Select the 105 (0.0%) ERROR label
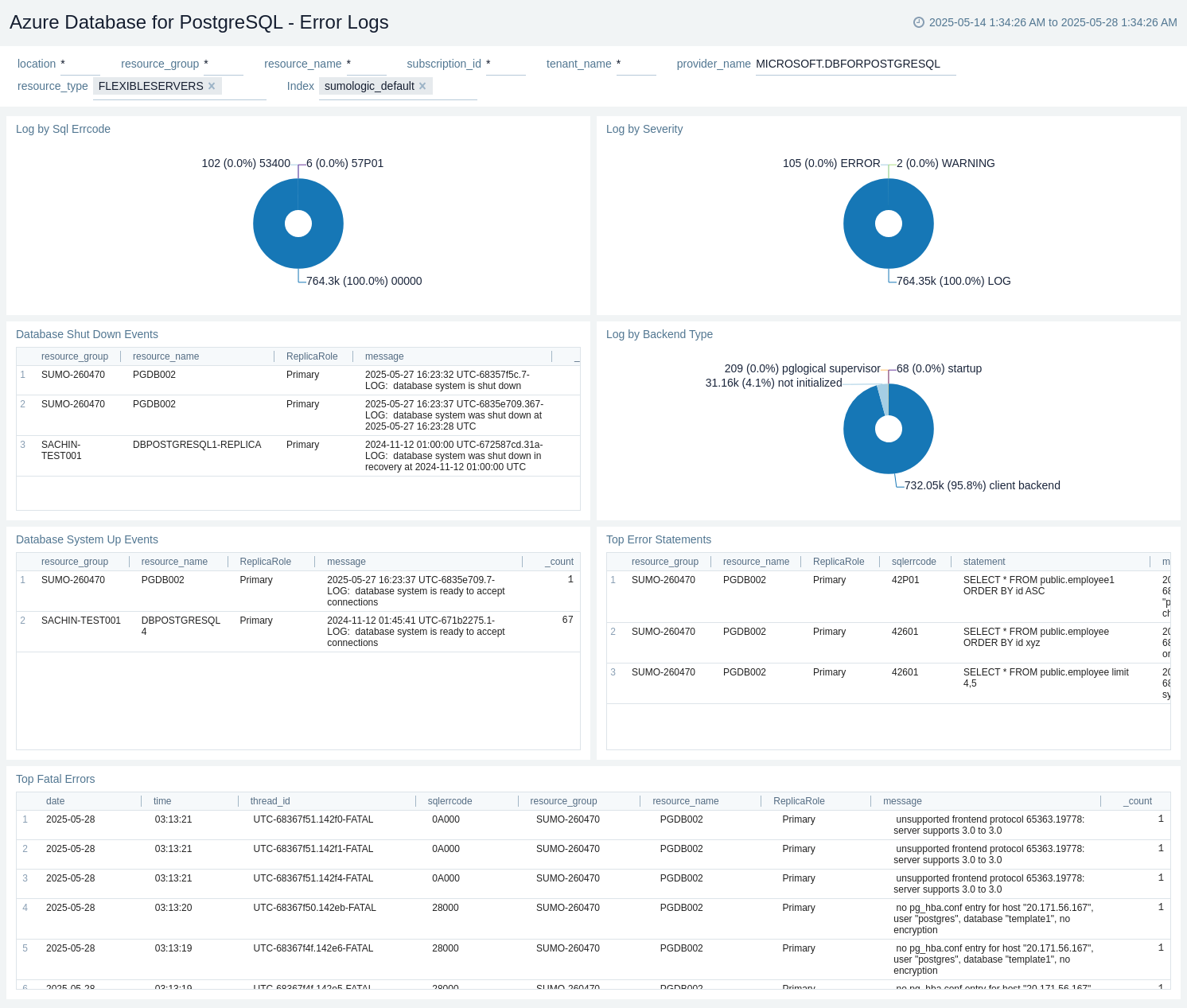Image resolution: width=1187 pixels, height=1008 pixels. point(831,163)
